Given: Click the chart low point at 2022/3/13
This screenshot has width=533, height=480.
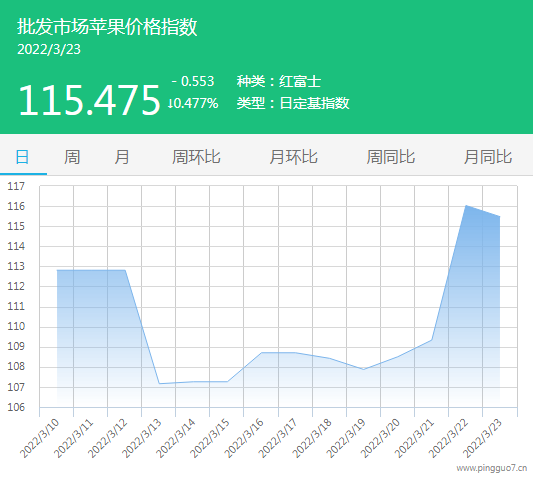Looking at the screenshot, I should (159, 383).
